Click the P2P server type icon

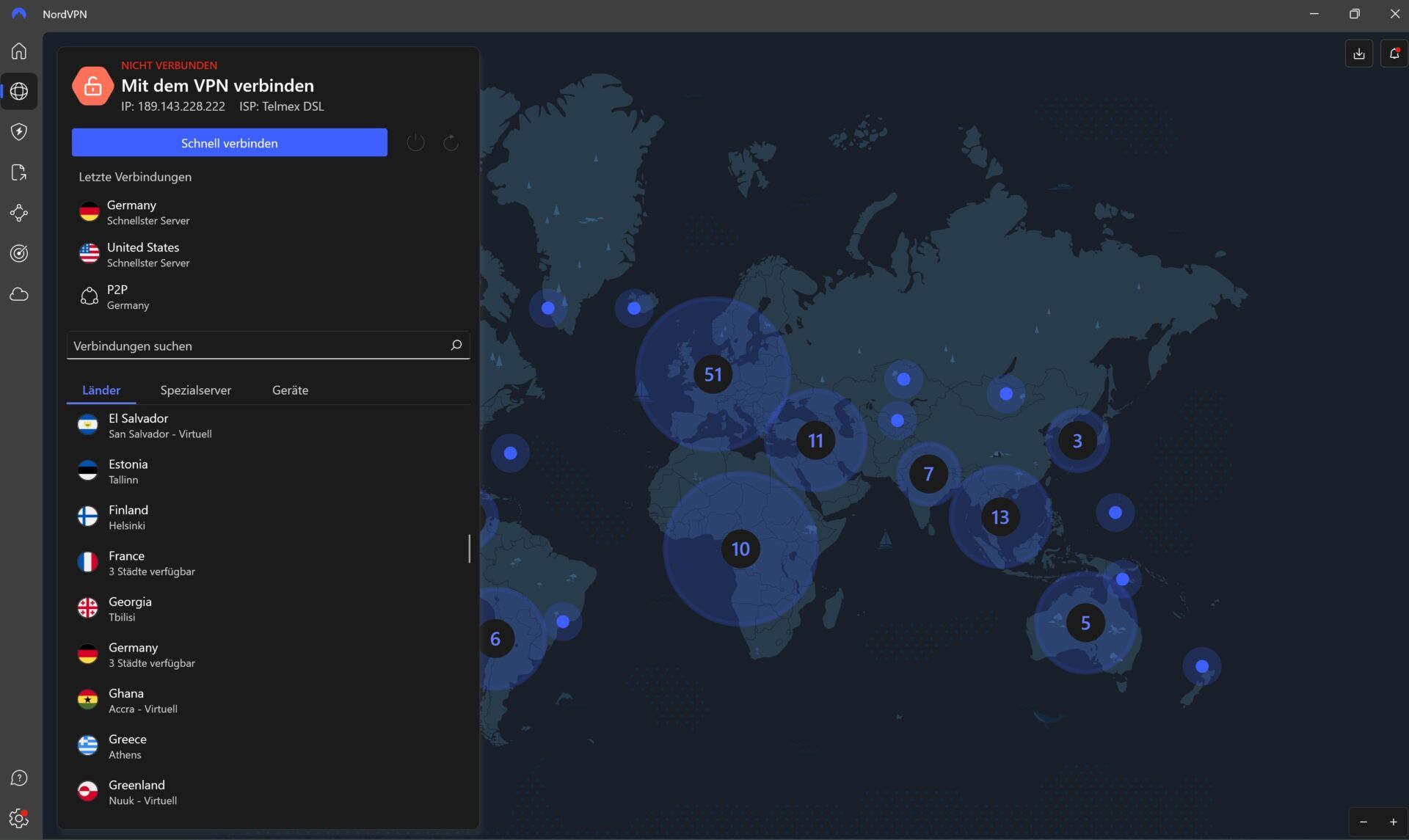coord(89,296)
